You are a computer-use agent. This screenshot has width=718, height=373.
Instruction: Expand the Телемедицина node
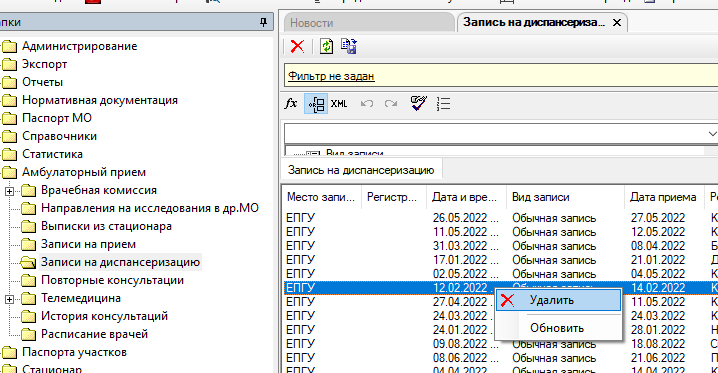click(x=9, y=299)
